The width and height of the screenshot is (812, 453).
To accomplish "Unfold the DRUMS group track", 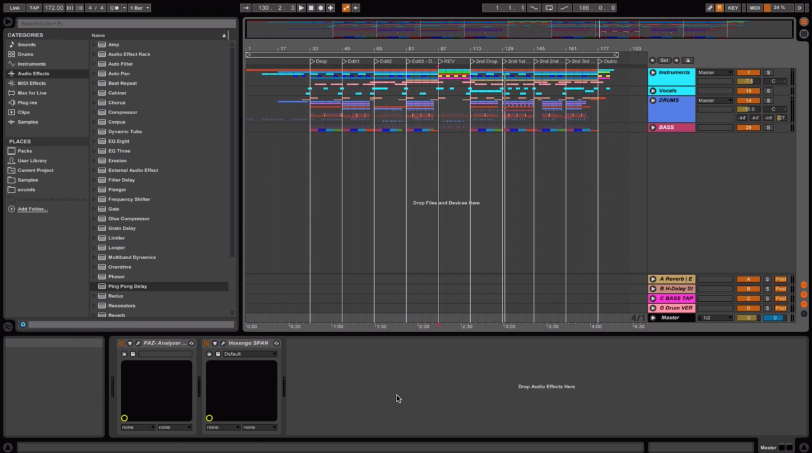I will [x=653, y=100].
